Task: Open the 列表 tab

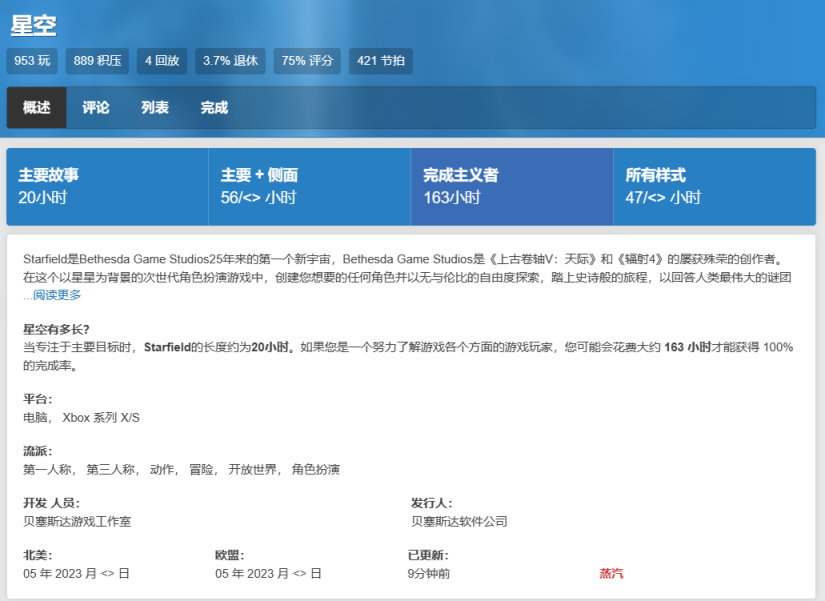Action: (x=155, y=108)
